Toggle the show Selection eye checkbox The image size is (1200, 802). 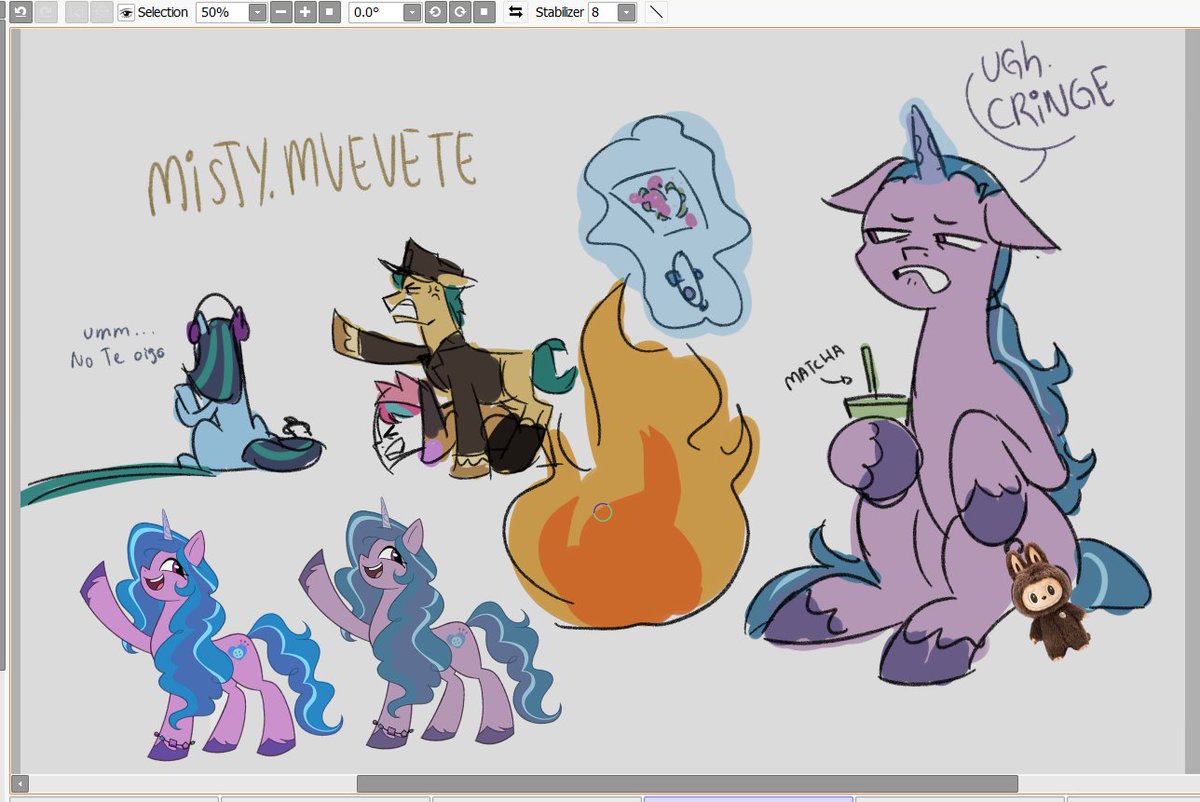pos(126,12)
